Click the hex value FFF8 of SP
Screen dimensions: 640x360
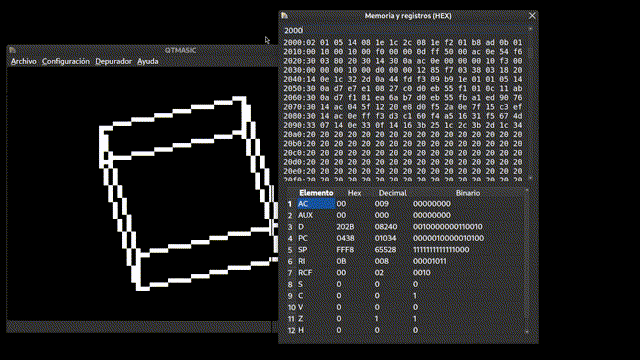345,249
